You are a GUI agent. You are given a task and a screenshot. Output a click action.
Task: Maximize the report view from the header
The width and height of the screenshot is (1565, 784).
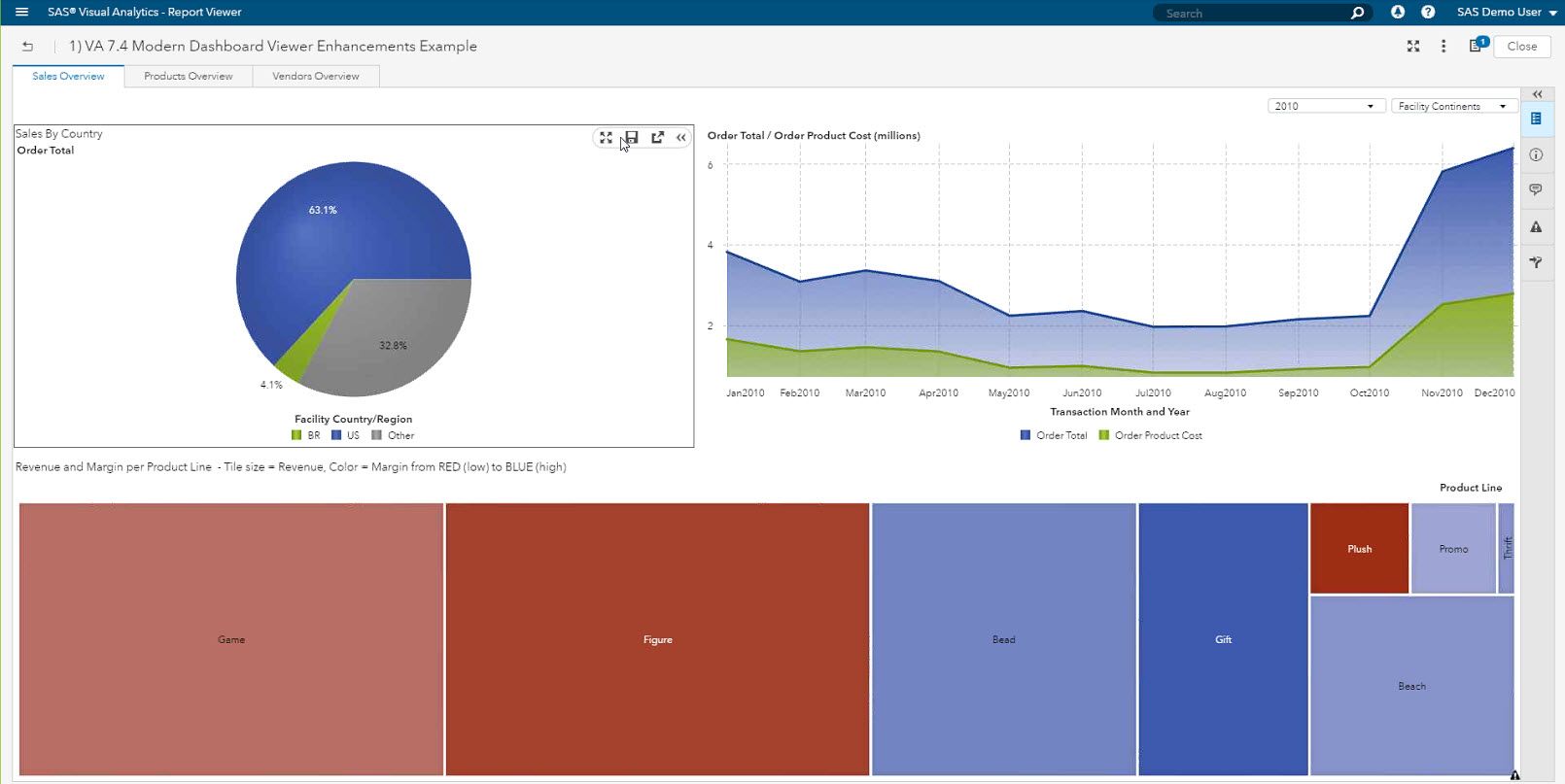[x=1413, y=46]
